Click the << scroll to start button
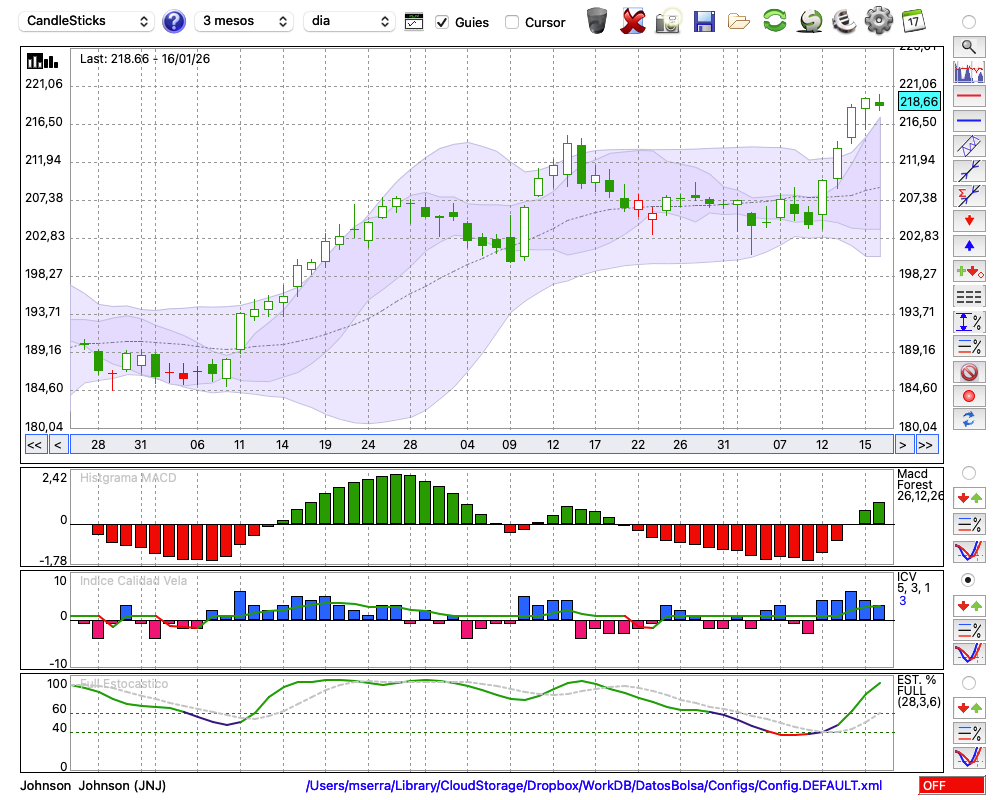The width and height of the screenshot is (1000, 800). 34,445
